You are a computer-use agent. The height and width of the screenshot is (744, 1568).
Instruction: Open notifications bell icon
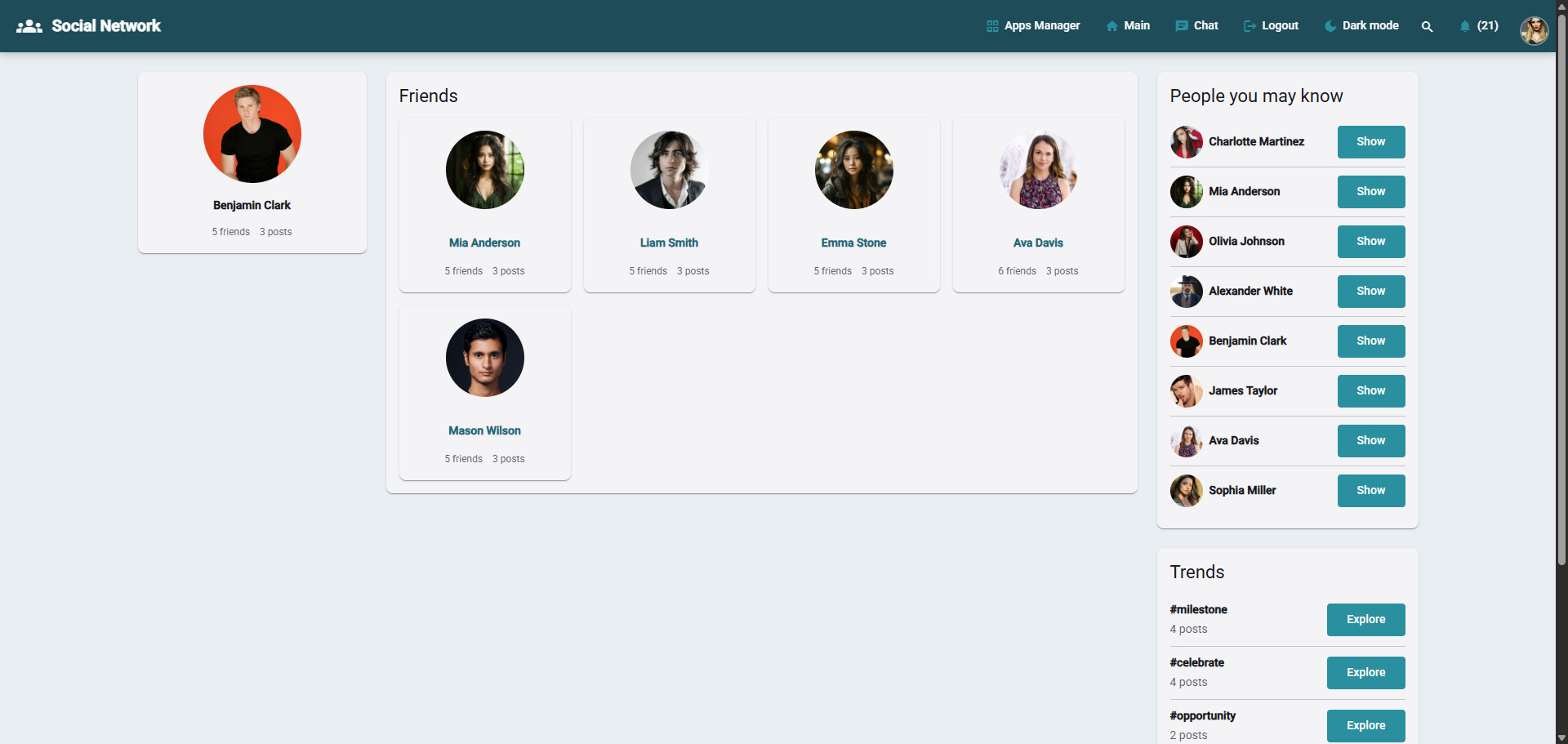click(1465, 26)
